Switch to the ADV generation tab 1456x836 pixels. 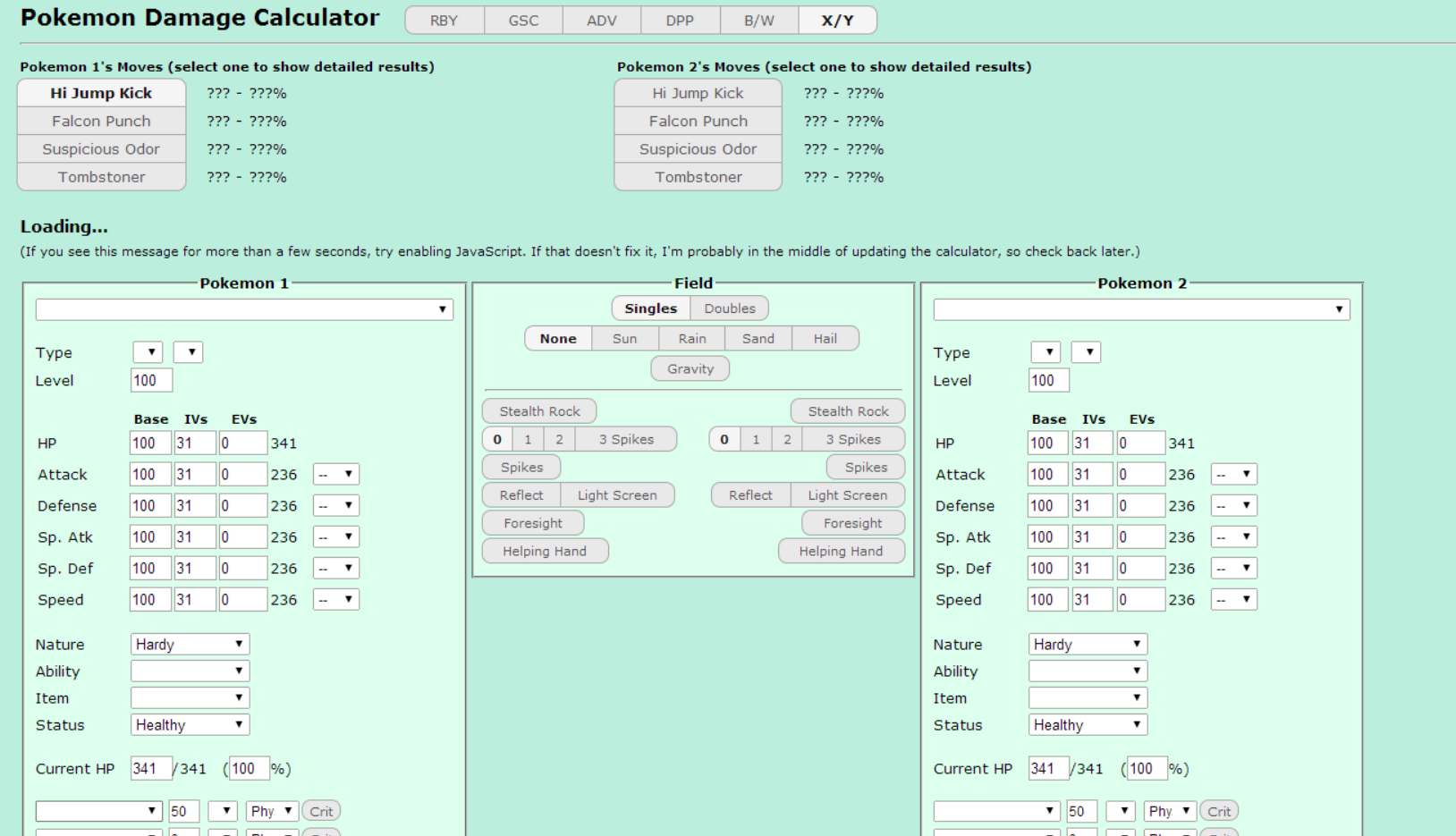[602, 21]
